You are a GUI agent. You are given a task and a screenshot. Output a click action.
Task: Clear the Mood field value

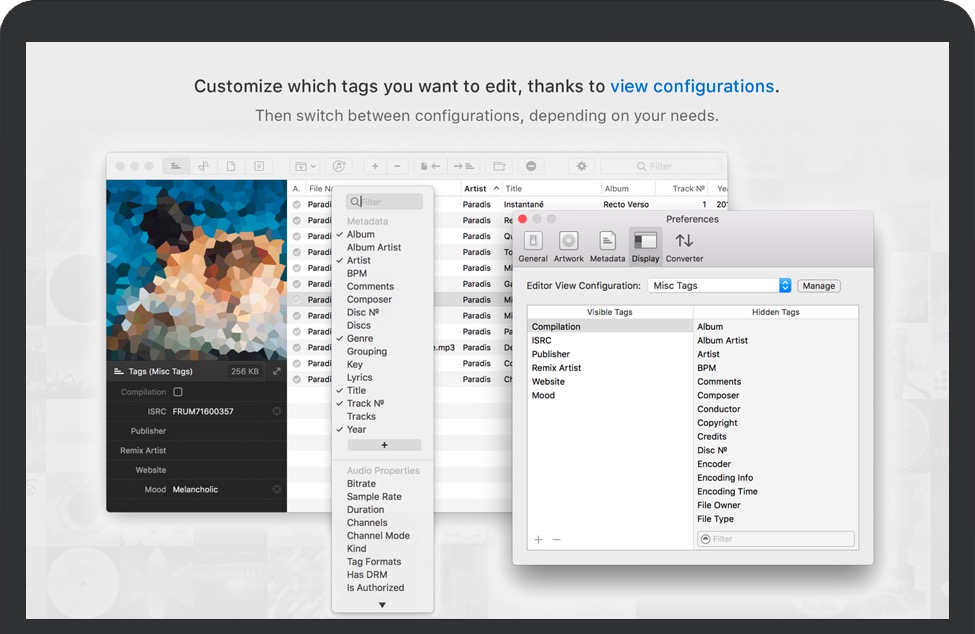[x=277, y=489]
